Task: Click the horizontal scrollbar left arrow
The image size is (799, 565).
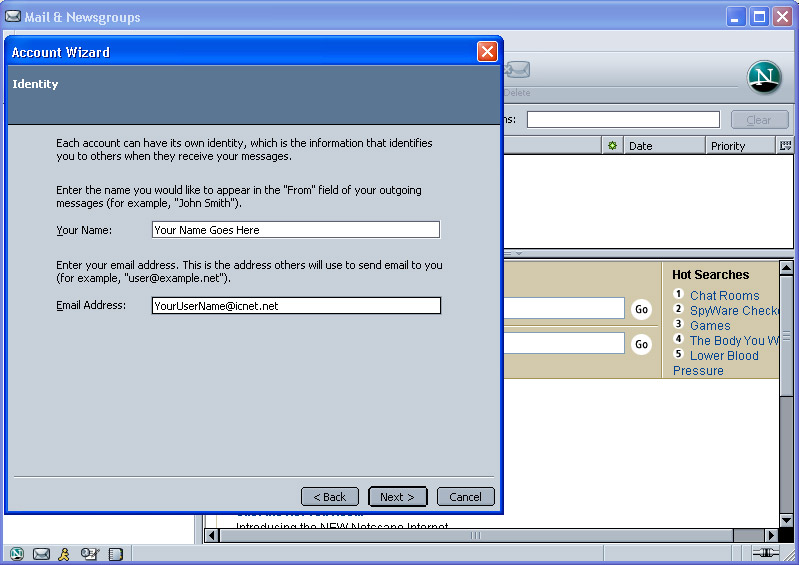Action: (x=212, y=535)
